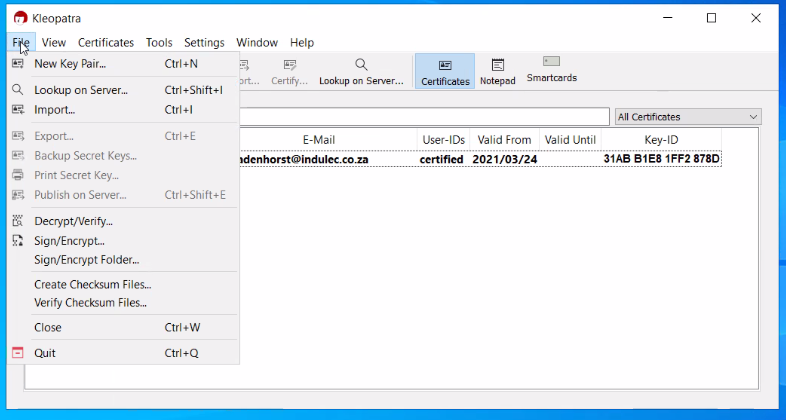Click the Export menu entry icon

pos(18,136)
